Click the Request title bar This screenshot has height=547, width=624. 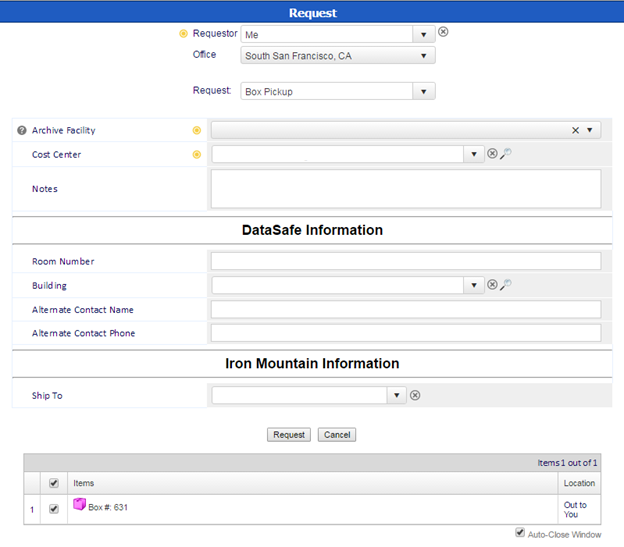312,12
